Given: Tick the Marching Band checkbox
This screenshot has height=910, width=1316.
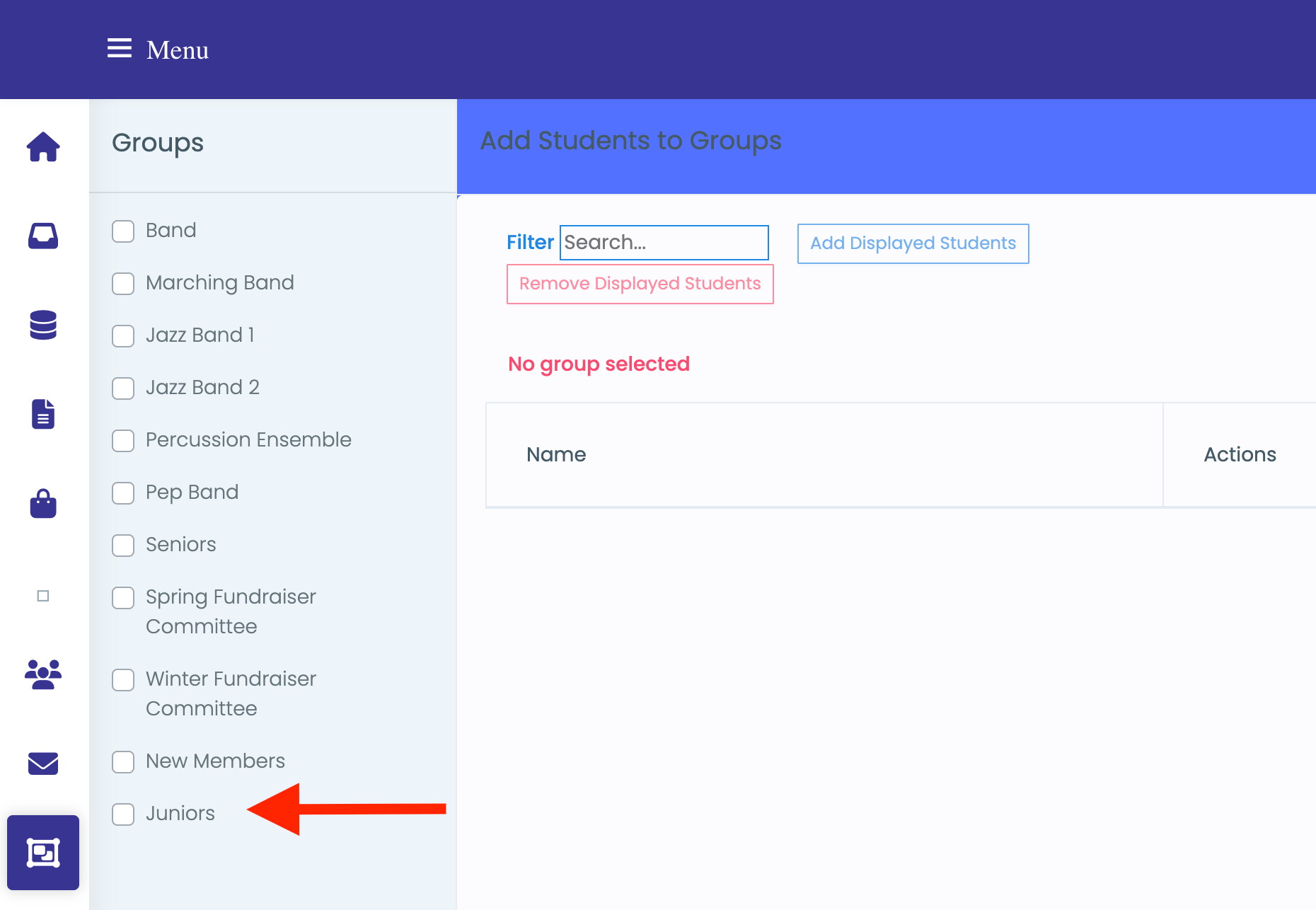Looking at the screenshot, I should 123,284.
